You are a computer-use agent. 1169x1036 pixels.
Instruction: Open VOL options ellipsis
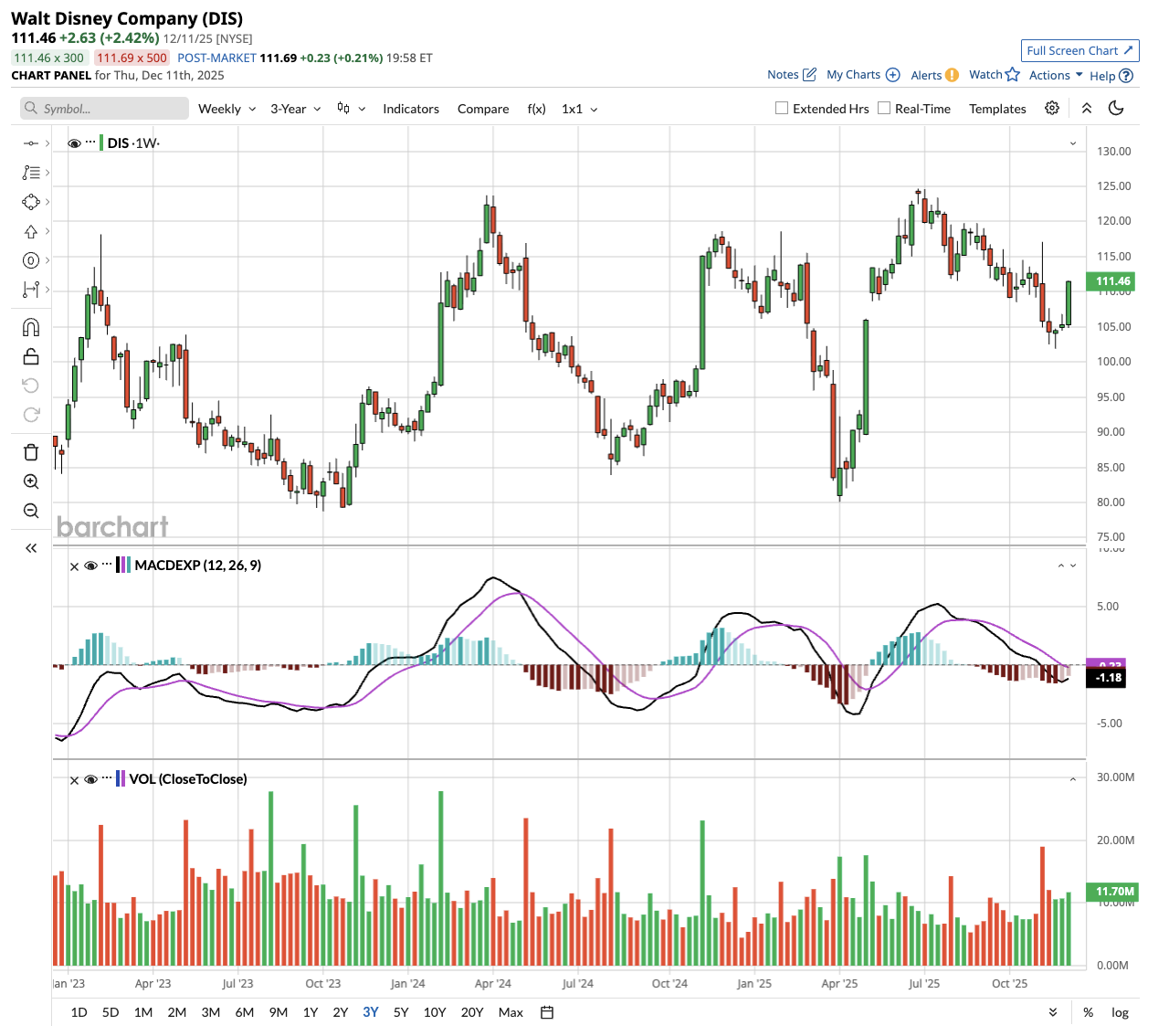(107, 778)
